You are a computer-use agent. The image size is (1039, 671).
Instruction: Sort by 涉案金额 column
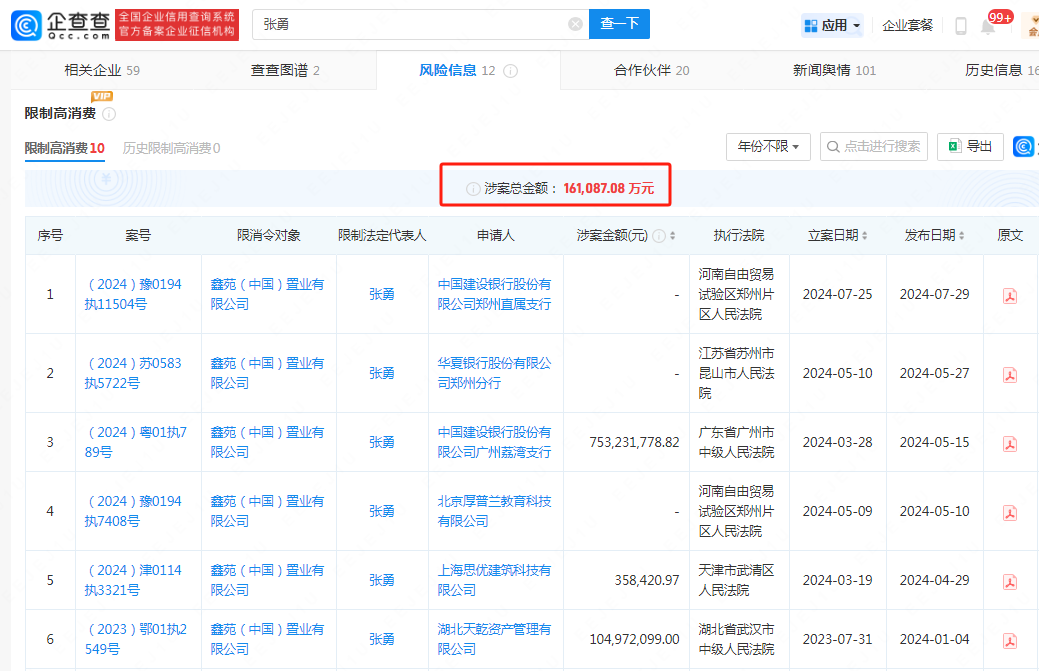tap(672, 236)
